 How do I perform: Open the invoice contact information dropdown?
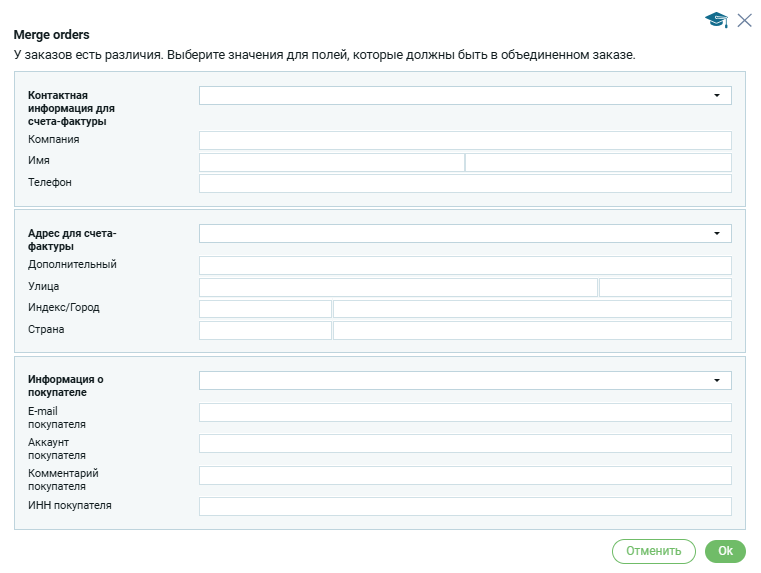point(465,96)
